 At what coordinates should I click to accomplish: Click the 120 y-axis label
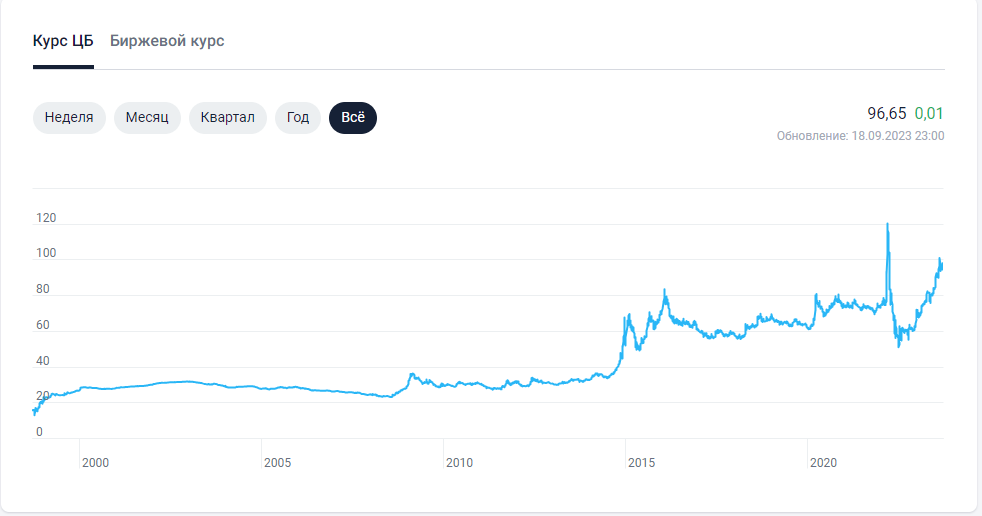[x=46, y=218]
